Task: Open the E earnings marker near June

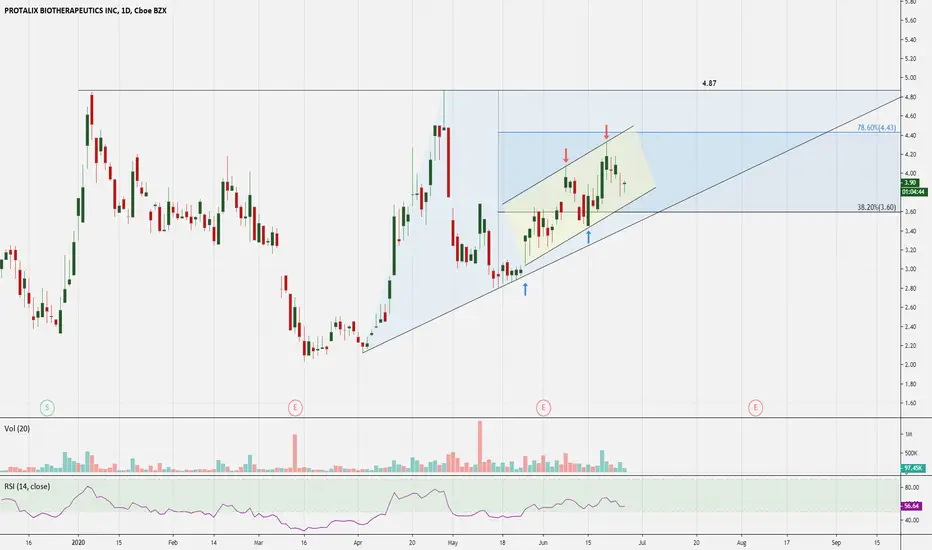Action: pyautogui.click(x=543, y=408)
